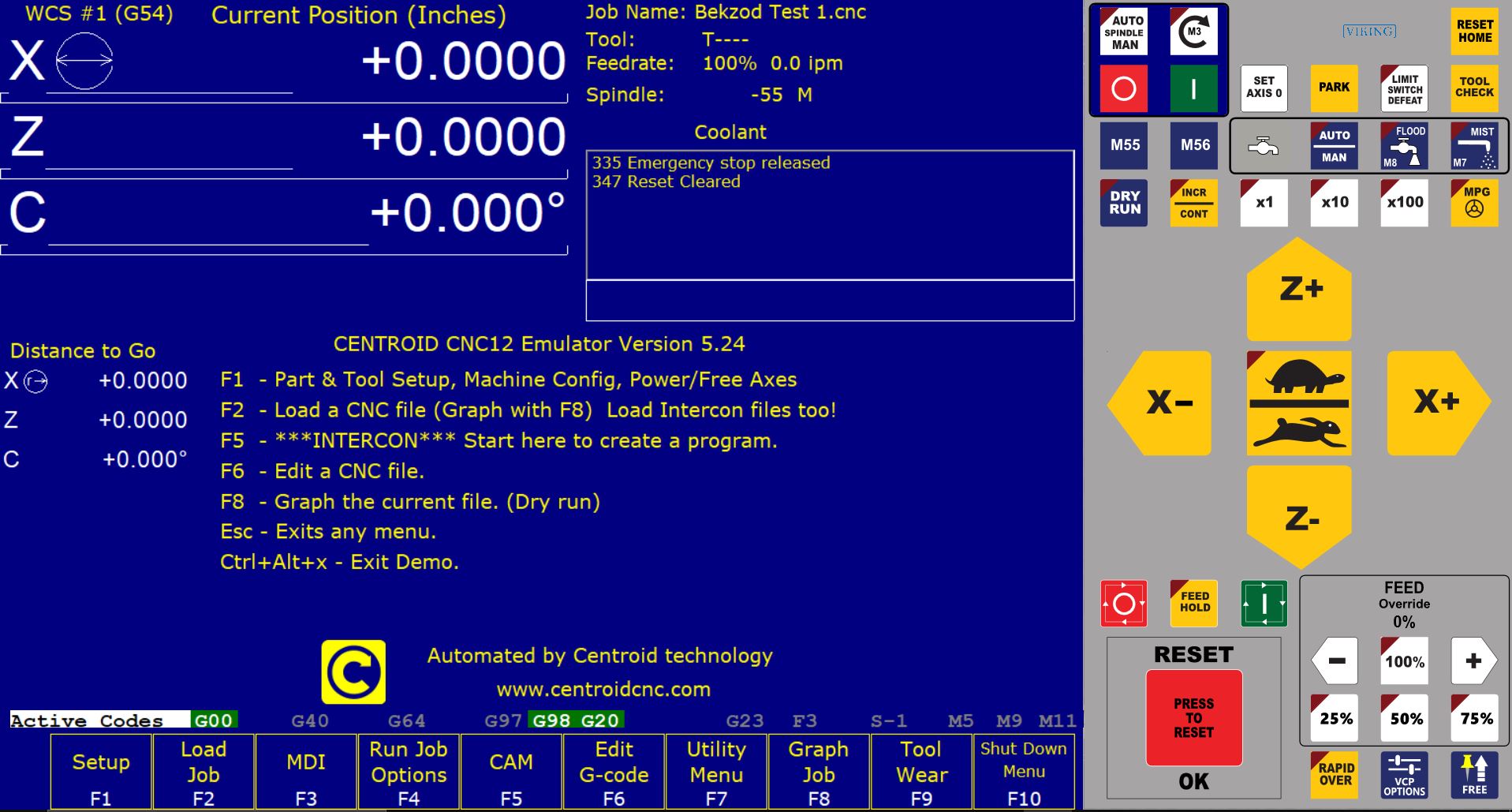Image resolution: width=1512 pixels, height=812 pixels.
Task: Open Edit G-code F6
Action: tap(614, 772)
